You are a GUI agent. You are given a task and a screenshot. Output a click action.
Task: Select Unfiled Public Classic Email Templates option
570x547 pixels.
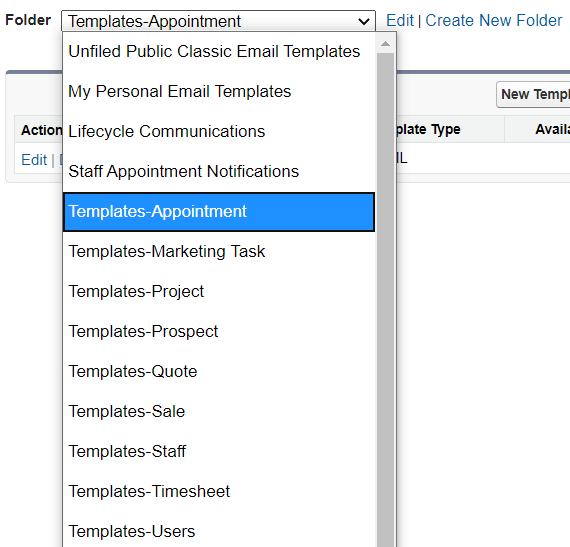(x=219, y=51)
